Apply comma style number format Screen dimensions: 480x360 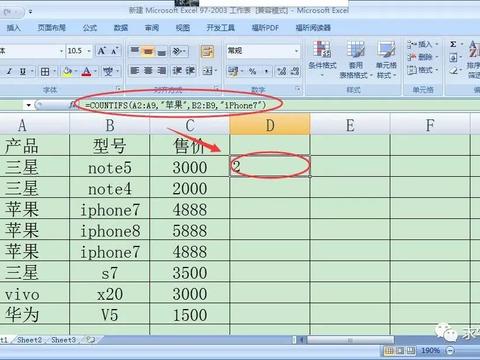[x=266, y=71]
